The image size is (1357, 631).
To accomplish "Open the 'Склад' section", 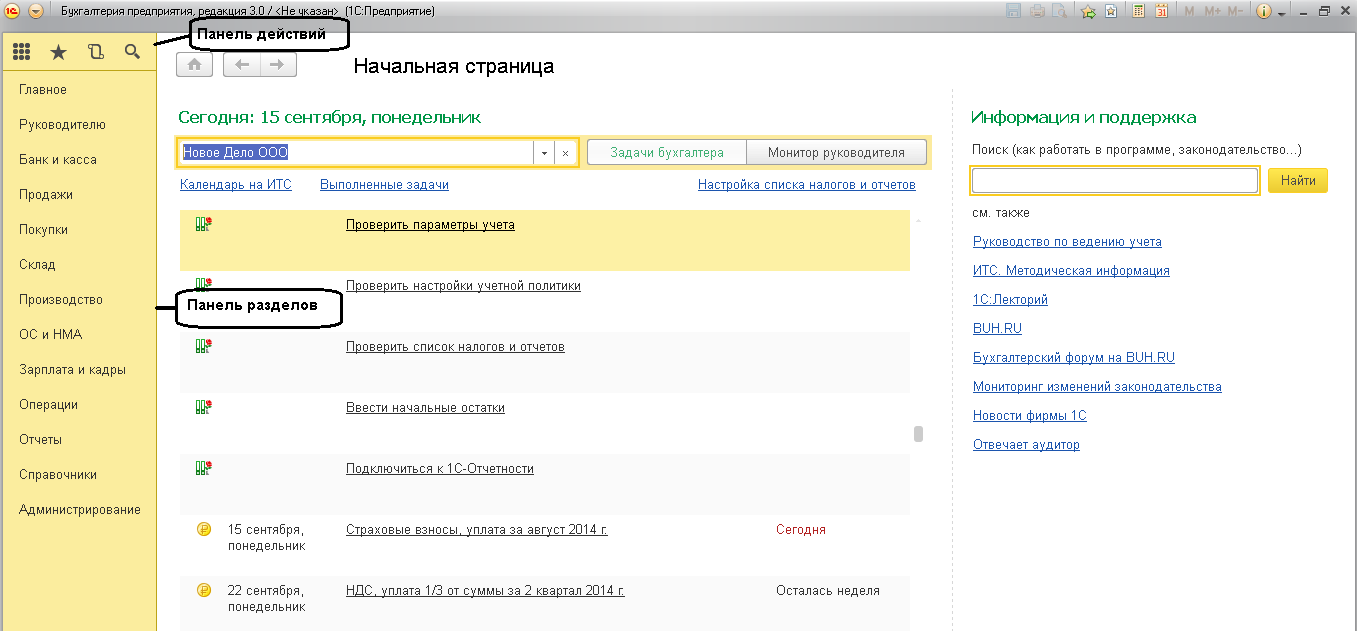I will tap(37, 265).
